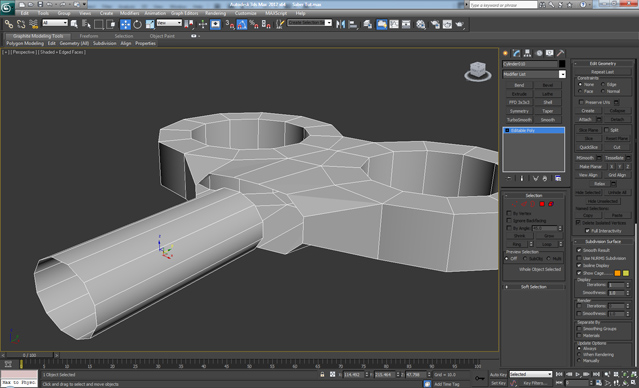Screen dimensions: 639x388
Task: Enable the By Vertex checkbox
Action: pyautogui.click(x=509, y=213)
